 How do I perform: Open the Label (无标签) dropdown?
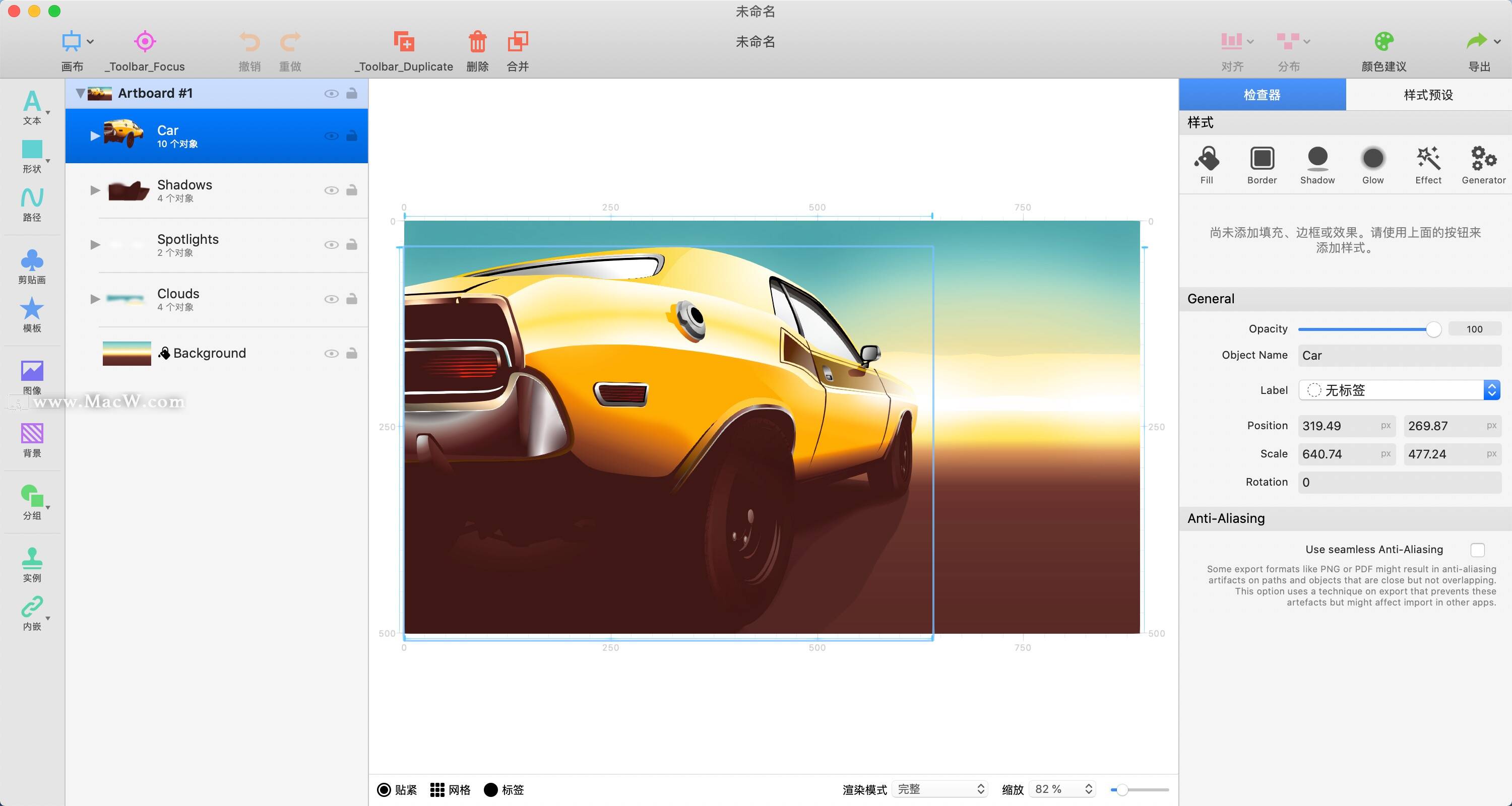(x=1399, y=390)
